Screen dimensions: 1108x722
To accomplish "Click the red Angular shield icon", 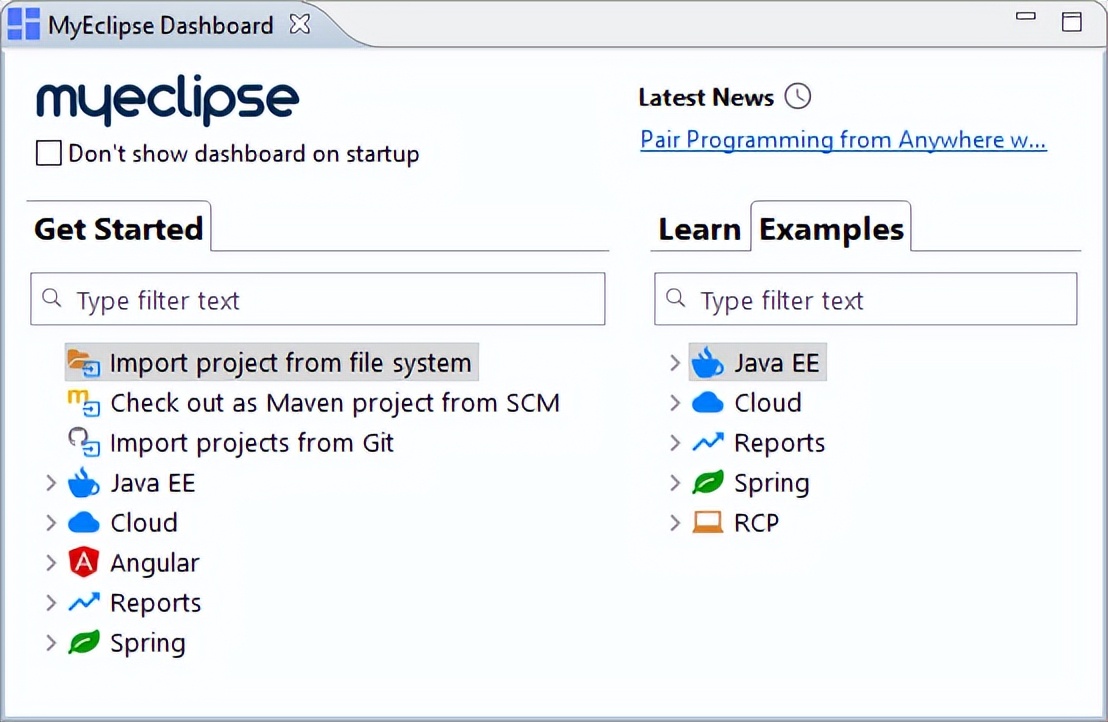I will (84, 563).
